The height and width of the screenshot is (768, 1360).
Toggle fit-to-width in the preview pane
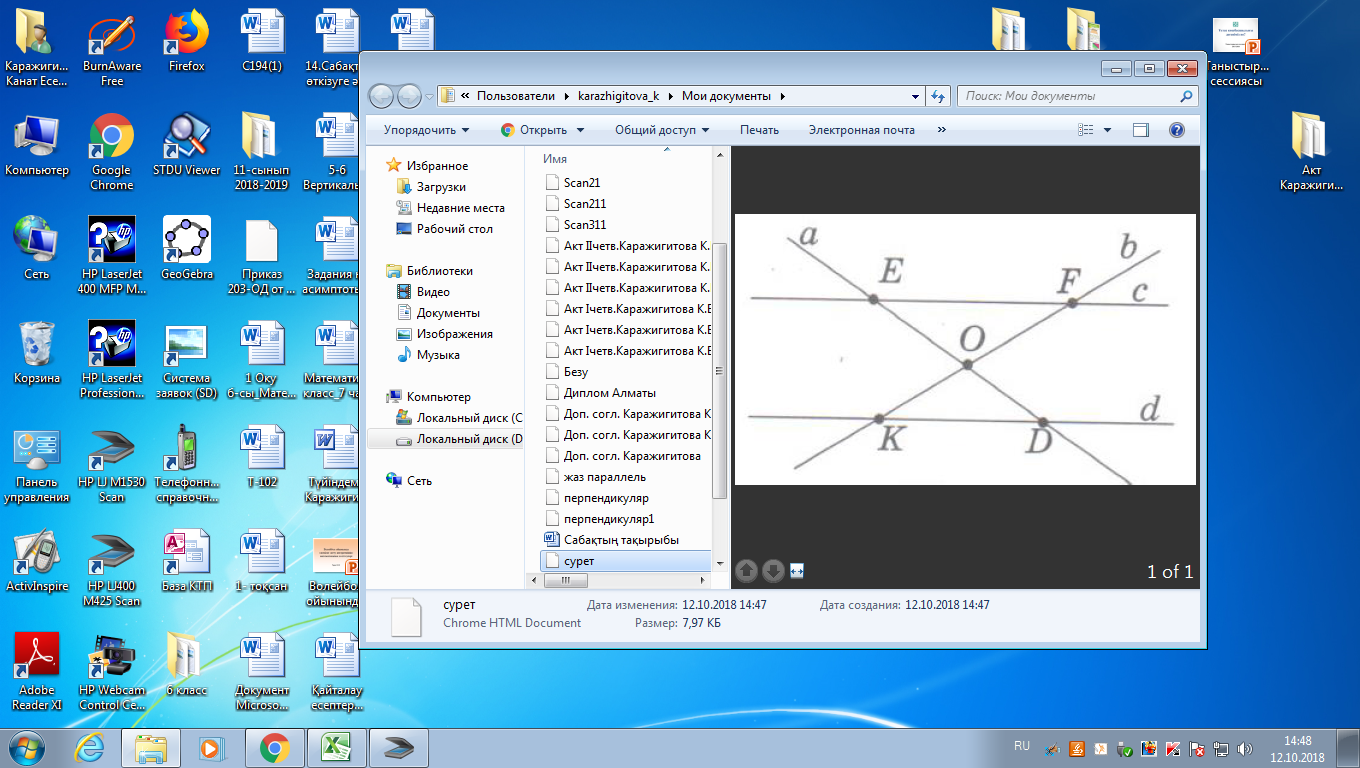point(797,571)
